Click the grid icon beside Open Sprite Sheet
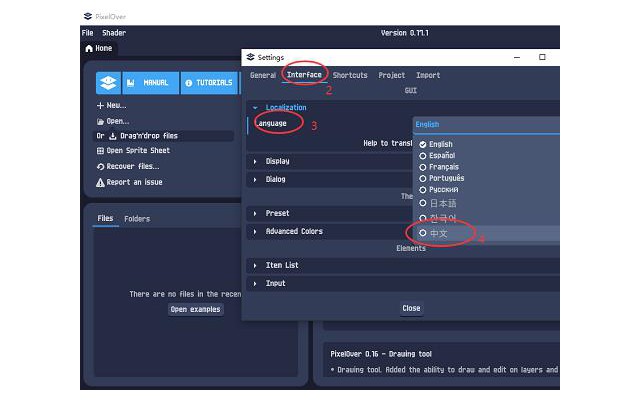Viewport: 640px width, 400px height. point(100,151)
